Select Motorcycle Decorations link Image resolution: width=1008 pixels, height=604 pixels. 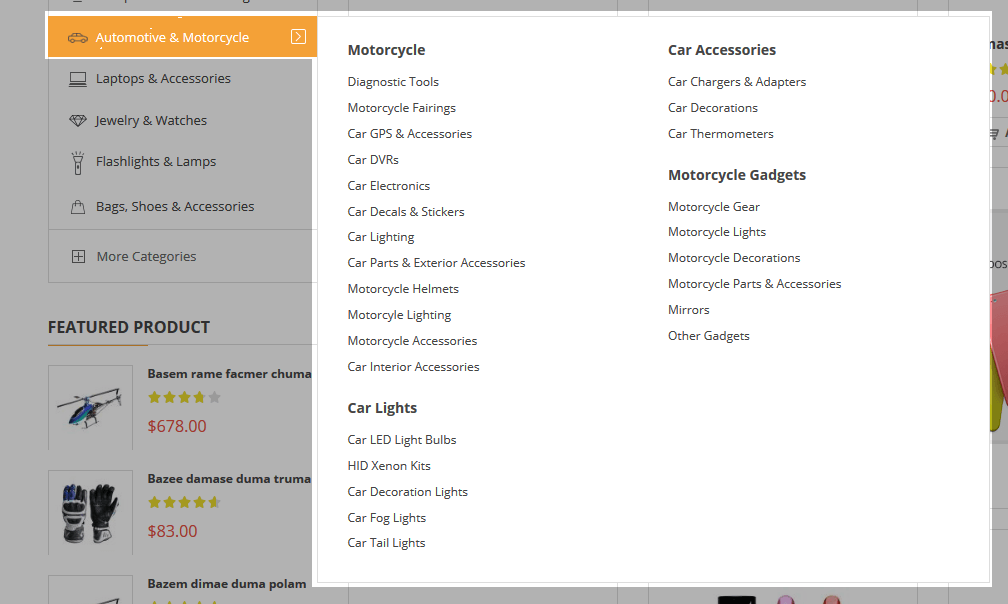pyautogui.click(x=734, y=258)
